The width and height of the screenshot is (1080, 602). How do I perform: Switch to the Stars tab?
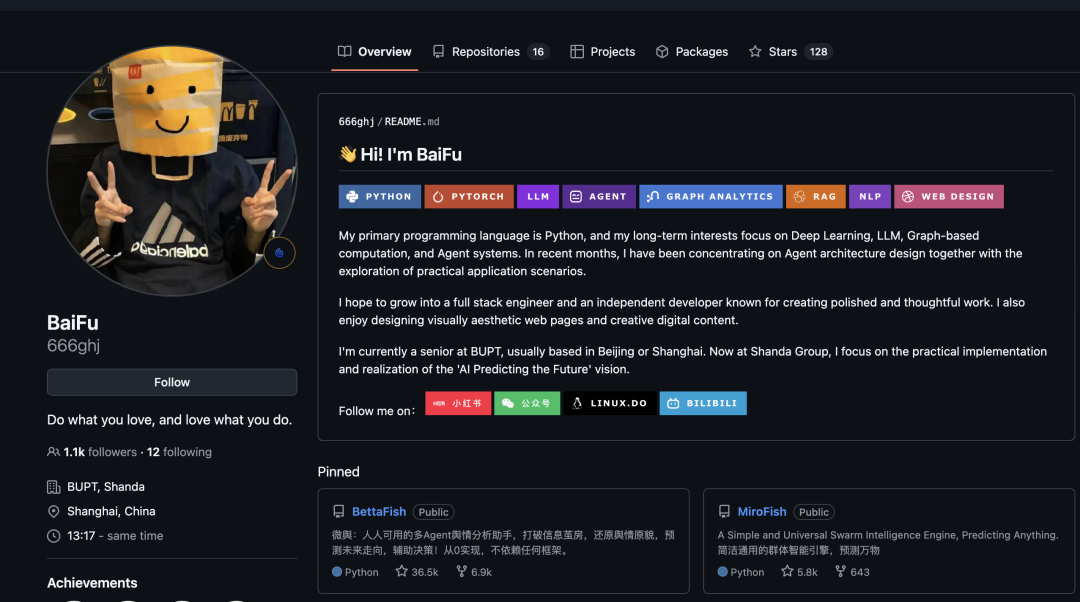click(x=782, y=52)
